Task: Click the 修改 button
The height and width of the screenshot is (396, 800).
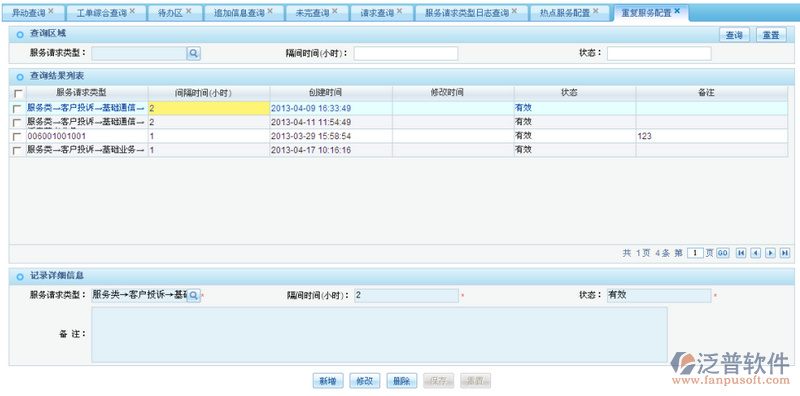Action: (364, 381)
